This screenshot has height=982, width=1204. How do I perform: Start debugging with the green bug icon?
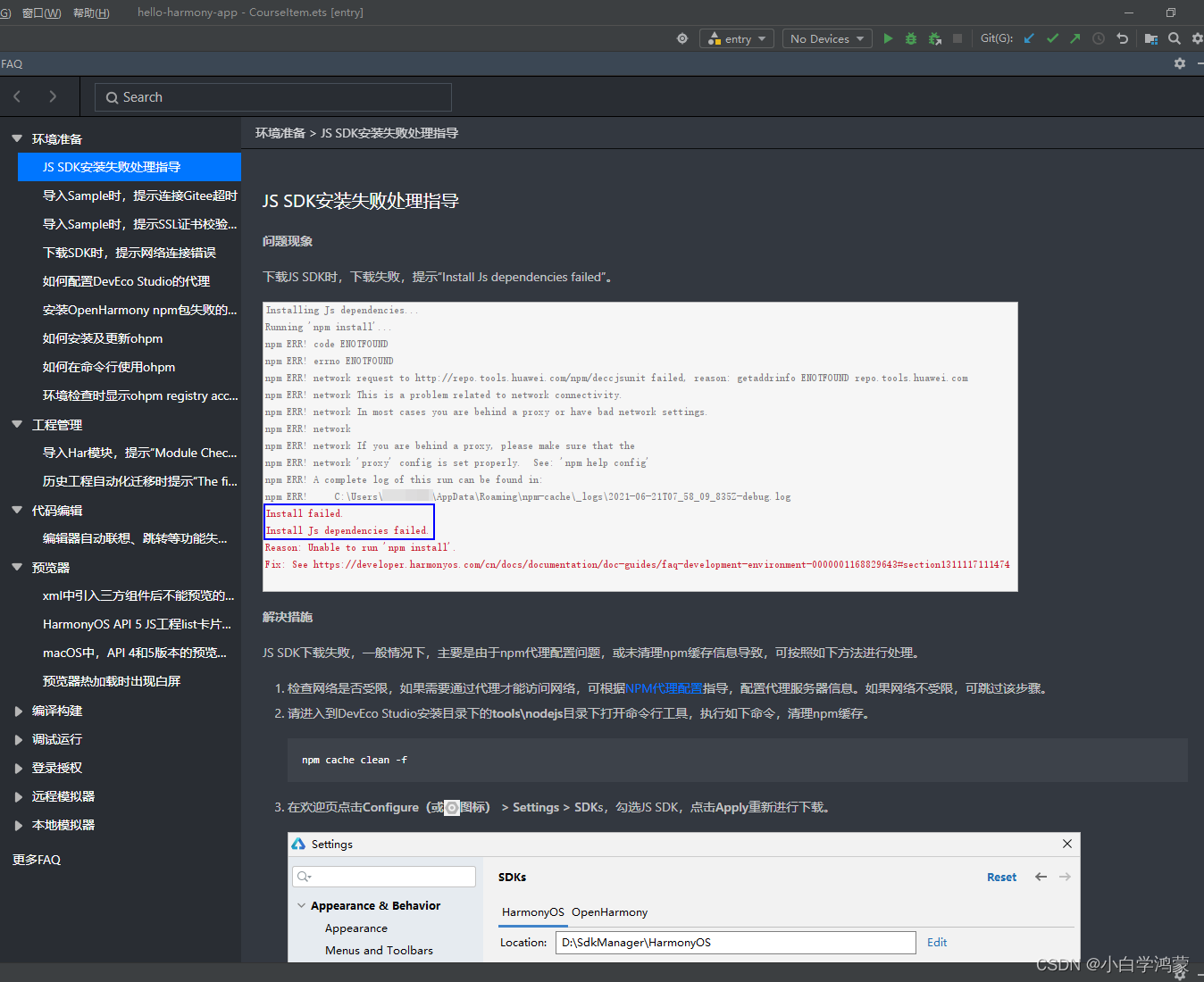(911, 38)
